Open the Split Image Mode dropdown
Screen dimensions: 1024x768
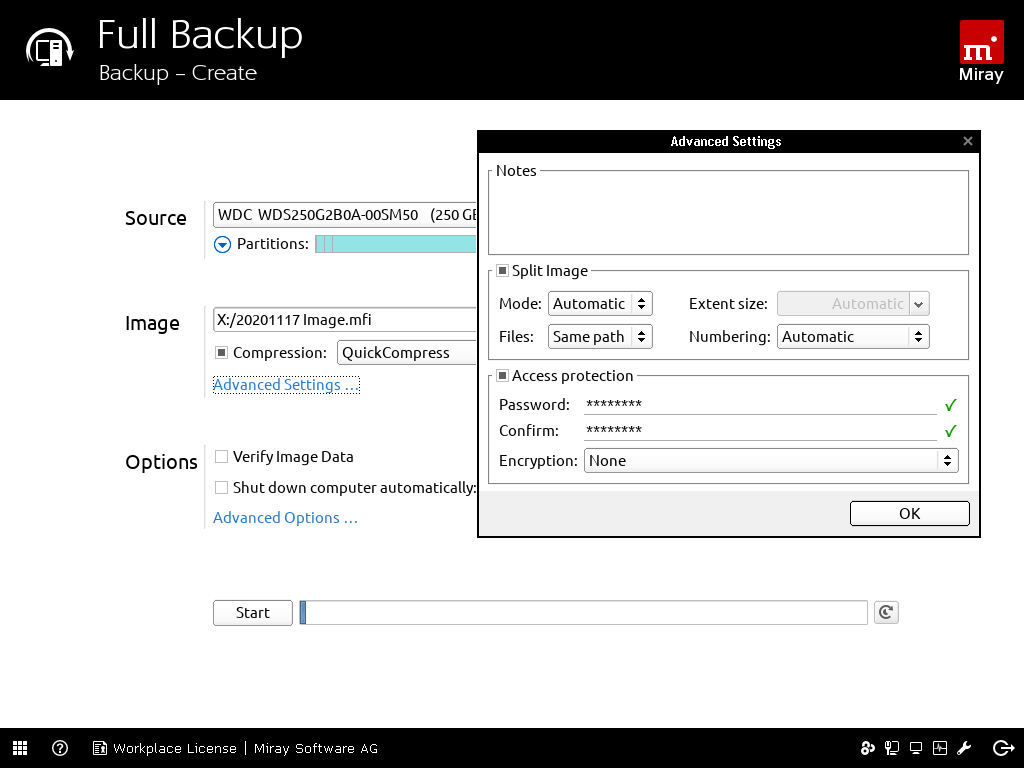[600, 304]
